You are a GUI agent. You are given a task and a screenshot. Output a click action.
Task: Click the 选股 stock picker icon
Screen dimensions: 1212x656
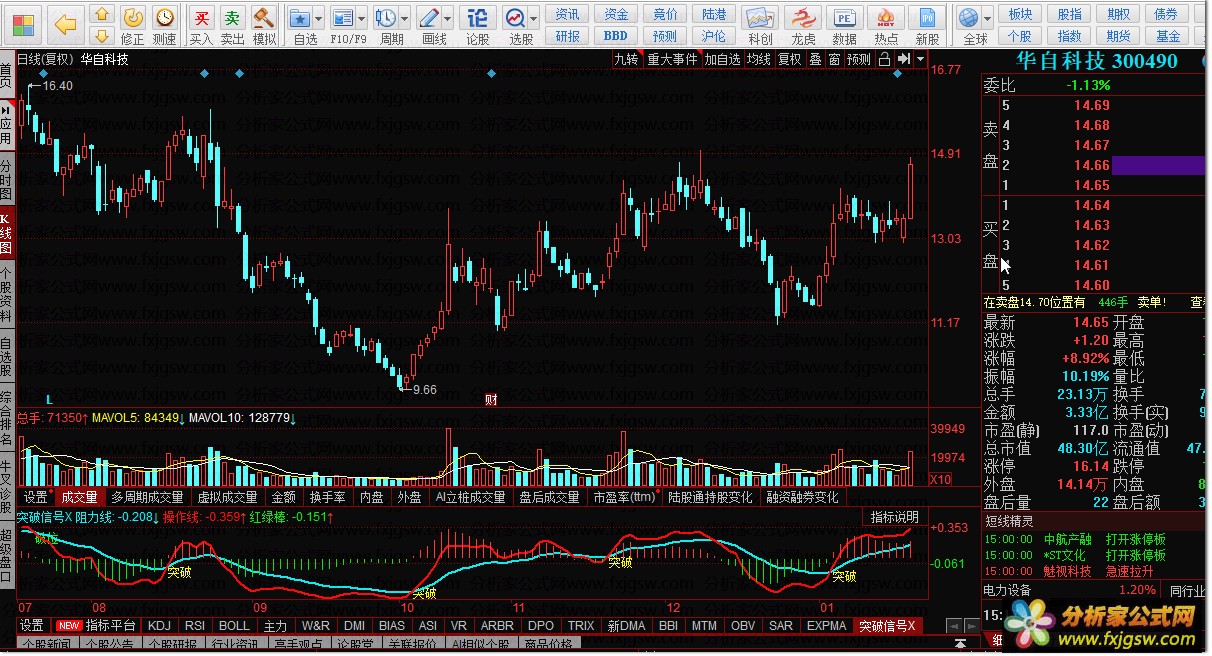[515, 17]
